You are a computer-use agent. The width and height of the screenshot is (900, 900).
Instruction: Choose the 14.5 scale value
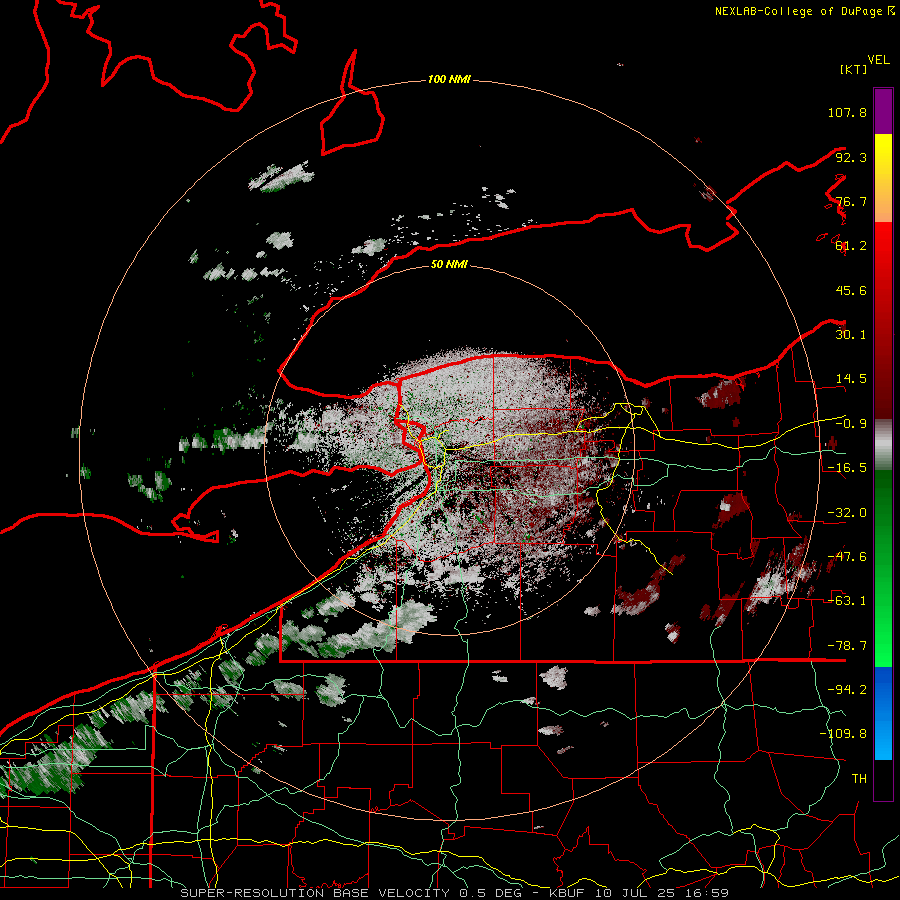pos(851,379)
